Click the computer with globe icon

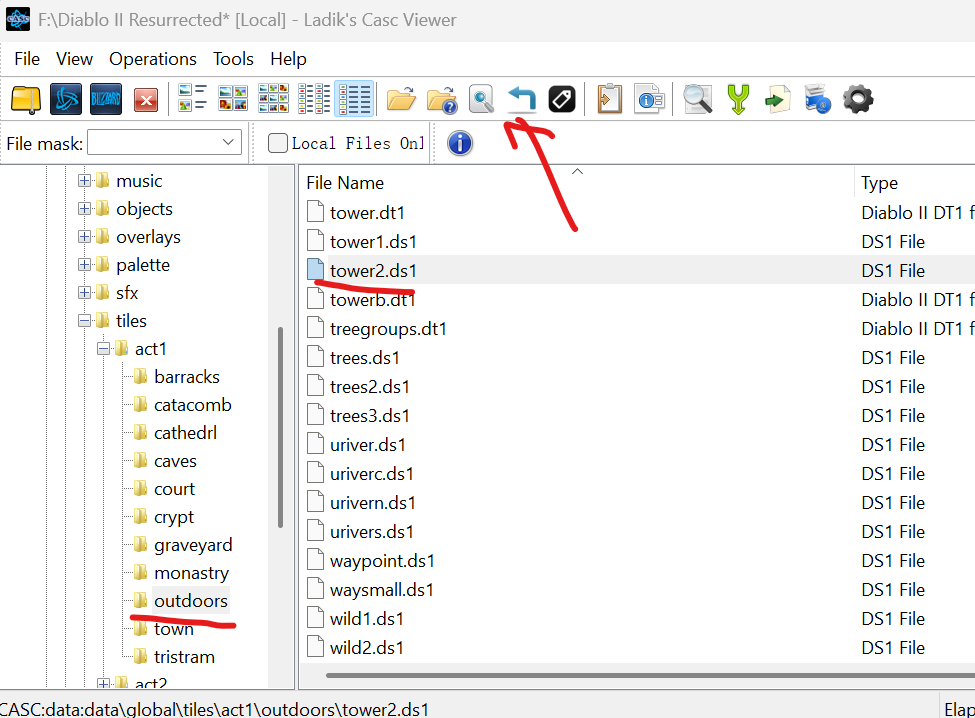[818, 99]
